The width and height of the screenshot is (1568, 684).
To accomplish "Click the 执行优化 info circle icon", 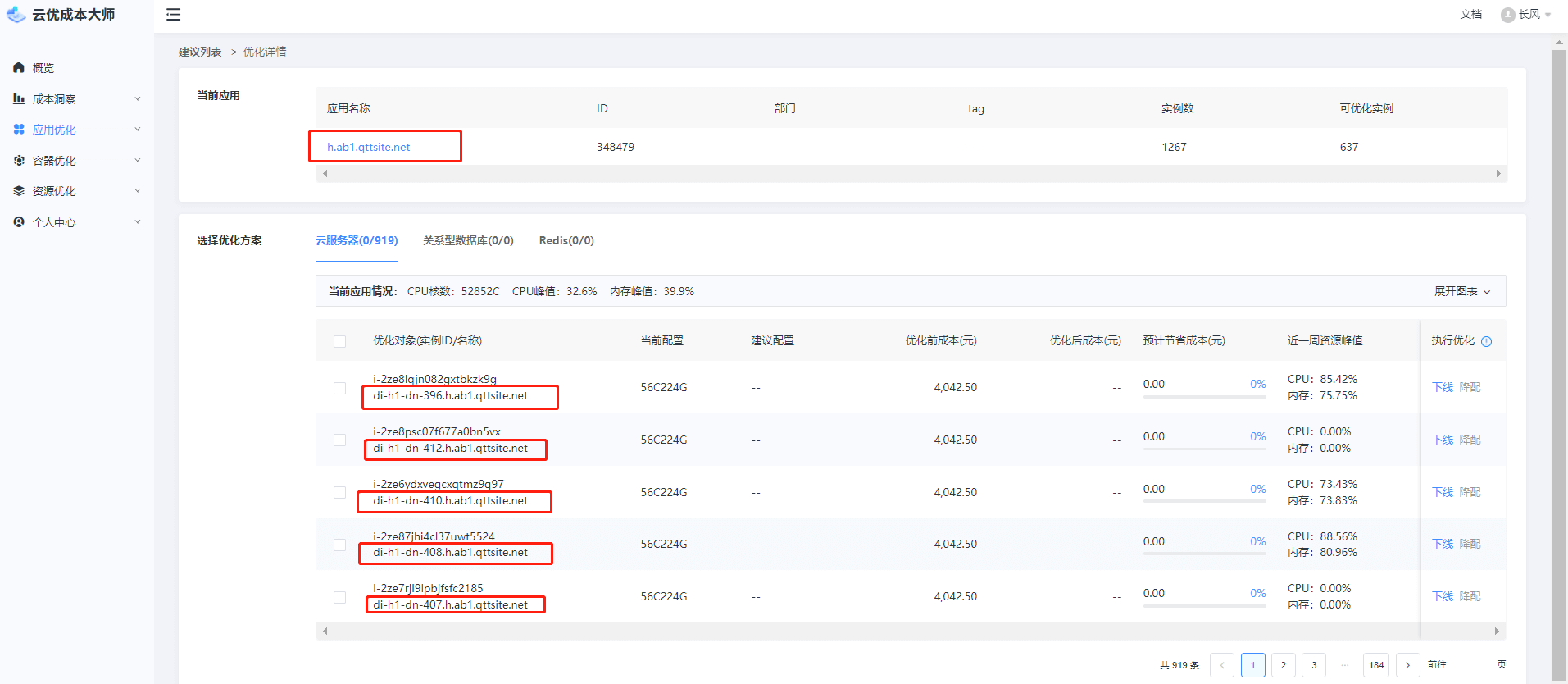I will (1487, 341).
